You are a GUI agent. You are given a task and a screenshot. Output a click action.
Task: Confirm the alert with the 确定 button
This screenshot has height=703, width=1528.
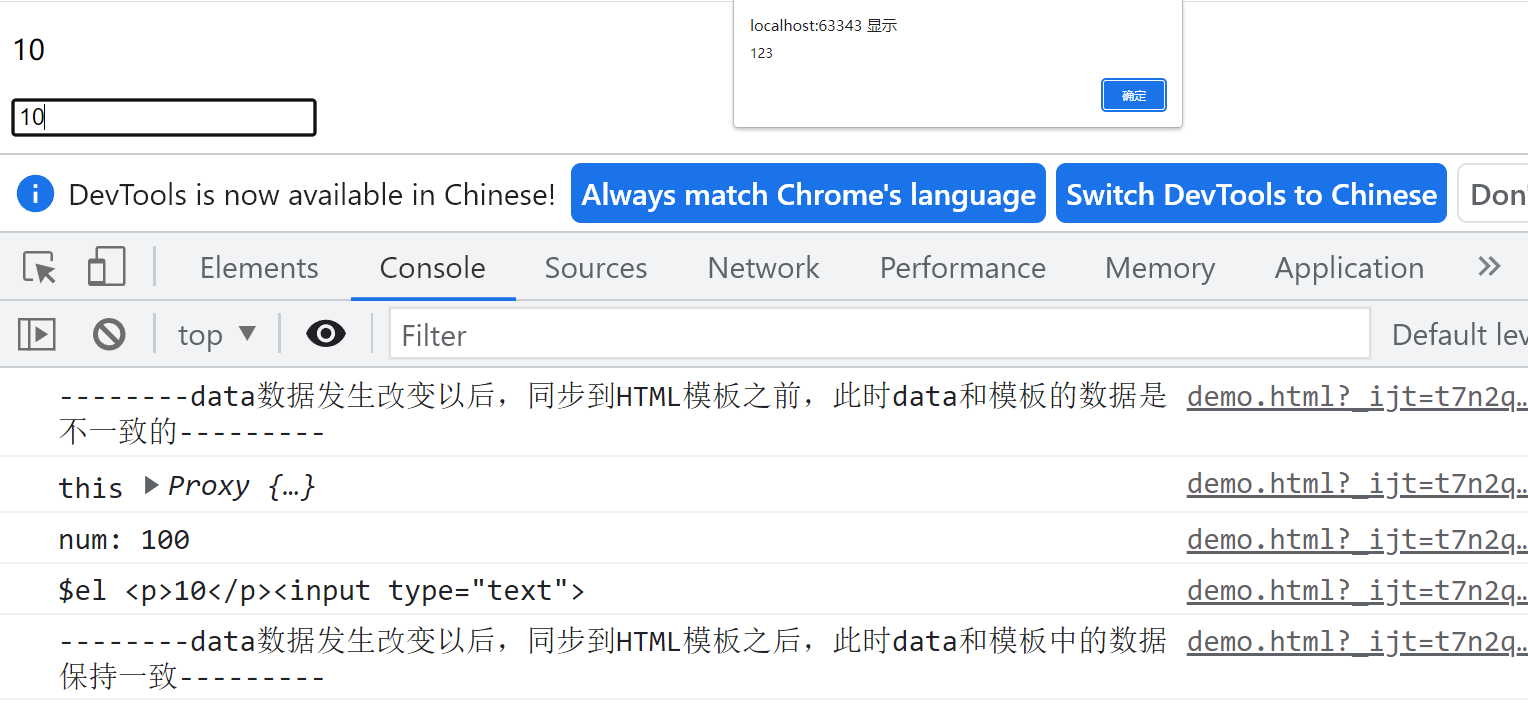[1134, 96]
